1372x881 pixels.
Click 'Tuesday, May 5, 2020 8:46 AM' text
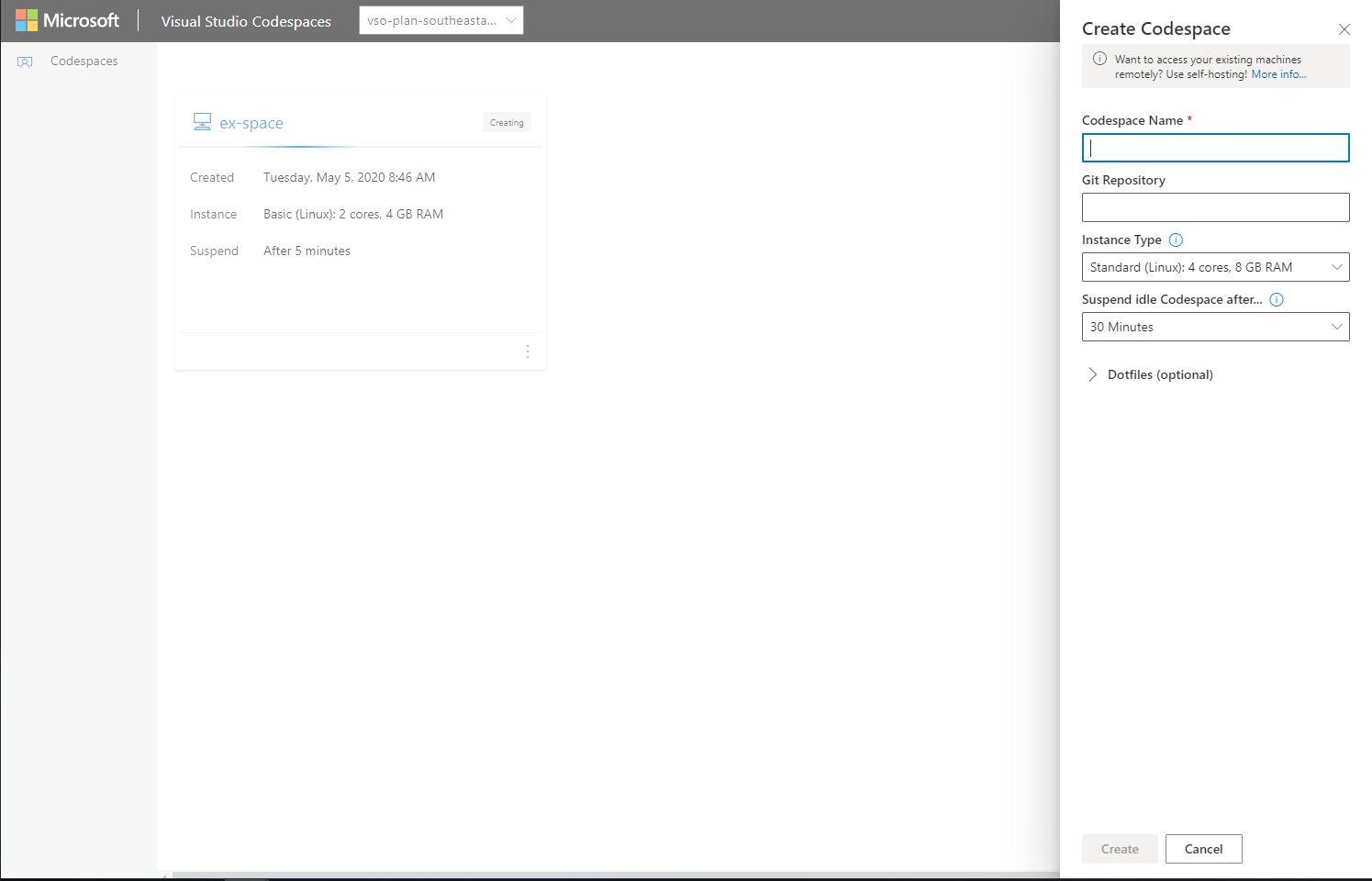click(350, 177)
